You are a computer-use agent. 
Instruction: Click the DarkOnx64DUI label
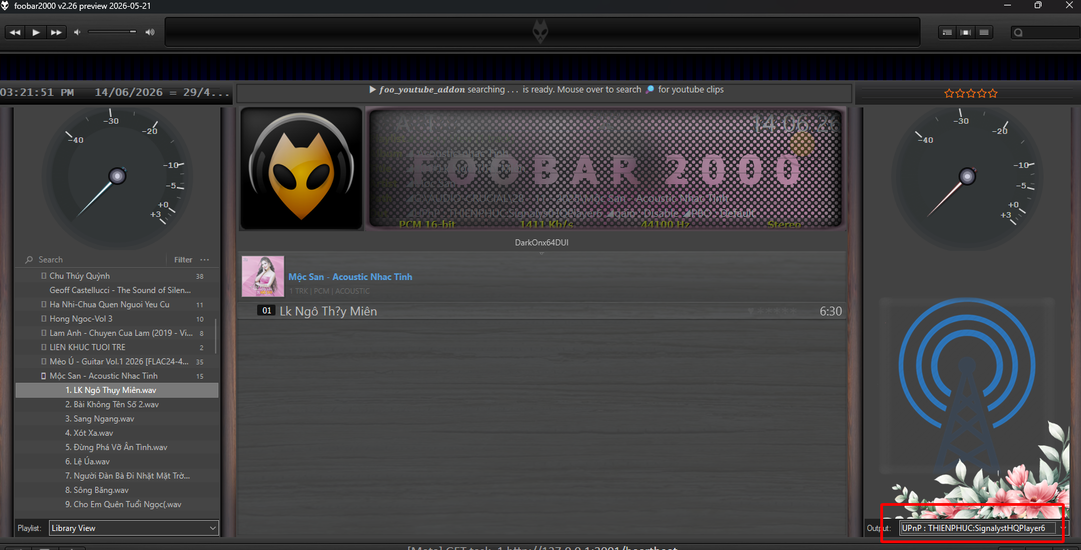click(x=541, y=243)
